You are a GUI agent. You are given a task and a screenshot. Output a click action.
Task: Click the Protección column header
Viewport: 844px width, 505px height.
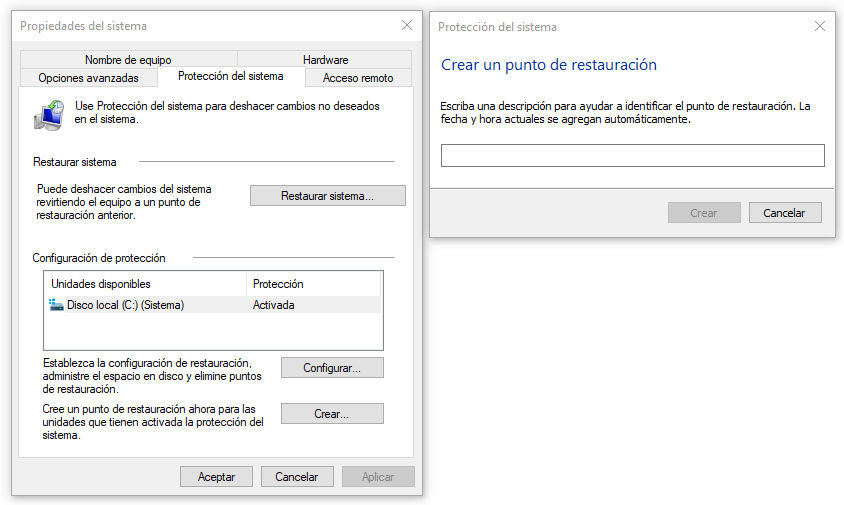click(312, 284)
